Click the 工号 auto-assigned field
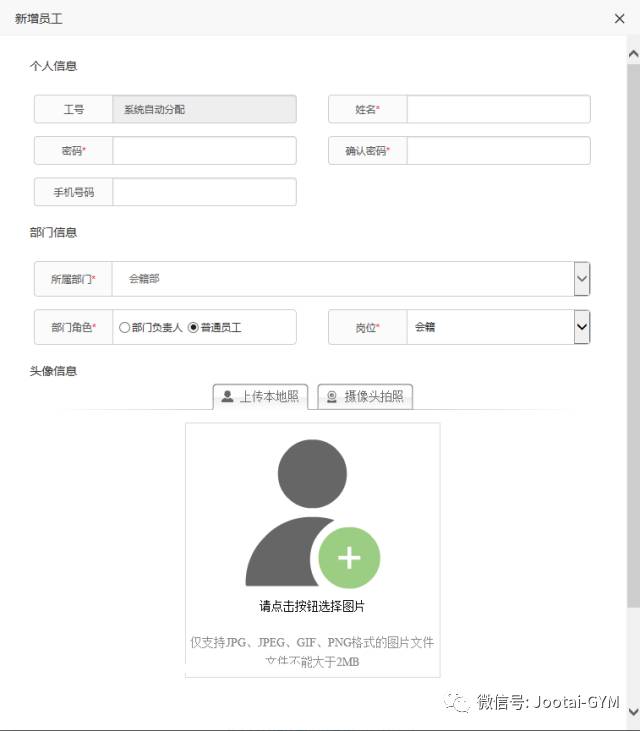 pyautogui.click(x=204, y=109)
